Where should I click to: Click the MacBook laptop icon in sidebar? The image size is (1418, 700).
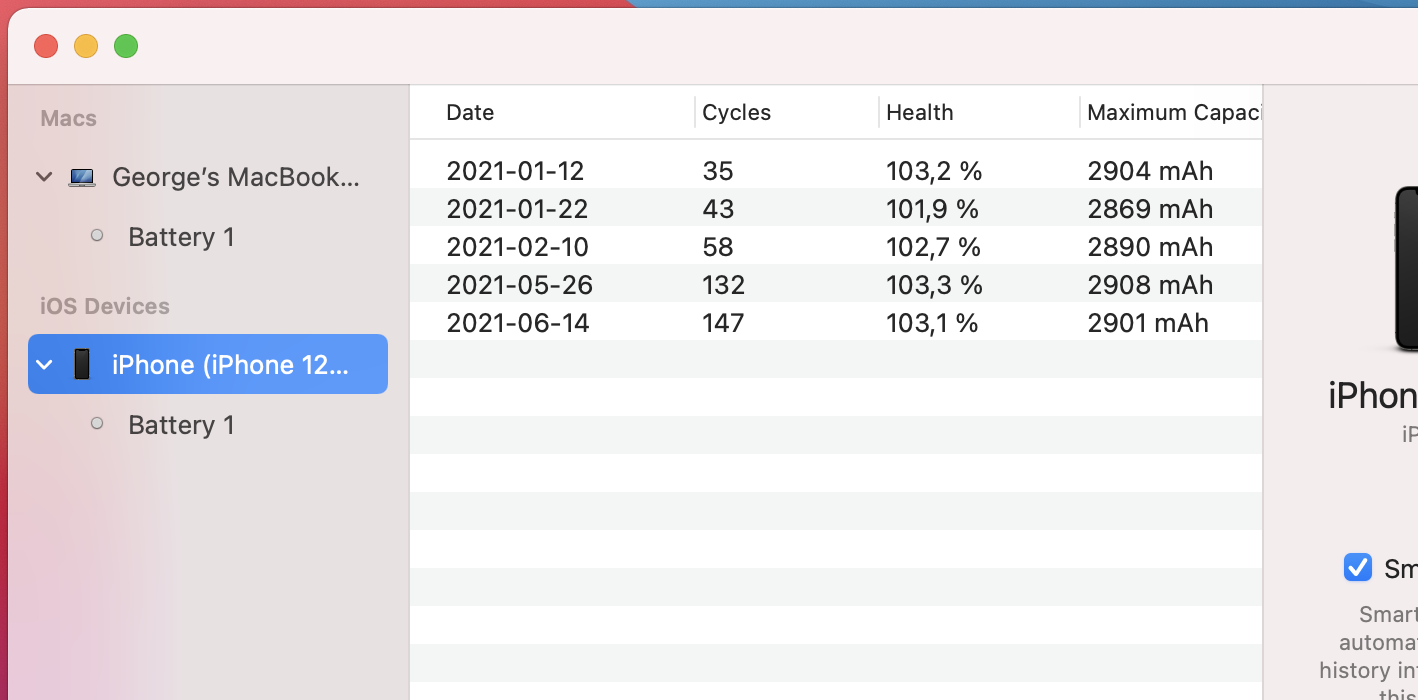[x=82, y=178]
